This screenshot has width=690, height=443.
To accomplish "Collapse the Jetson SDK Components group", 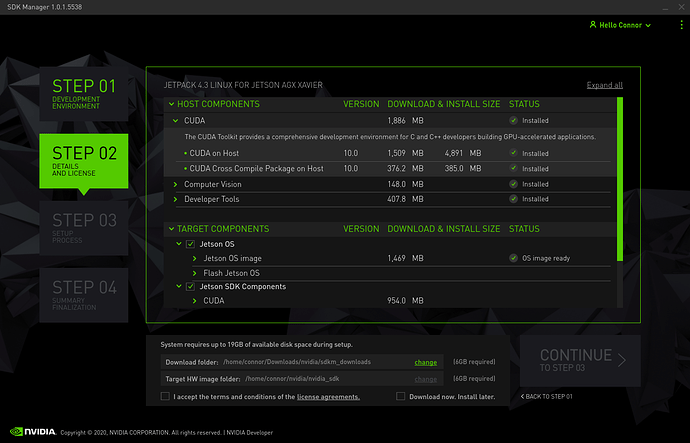I will 179,286.
